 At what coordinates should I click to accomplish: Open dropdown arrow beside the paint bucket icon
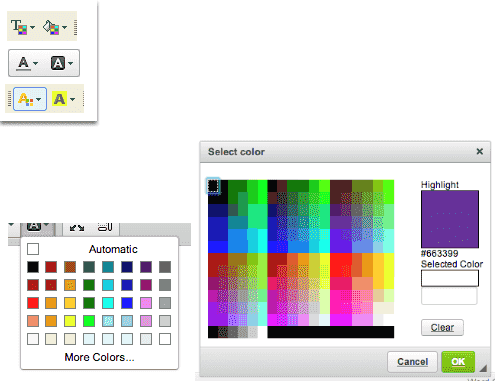tap(64, 27)
